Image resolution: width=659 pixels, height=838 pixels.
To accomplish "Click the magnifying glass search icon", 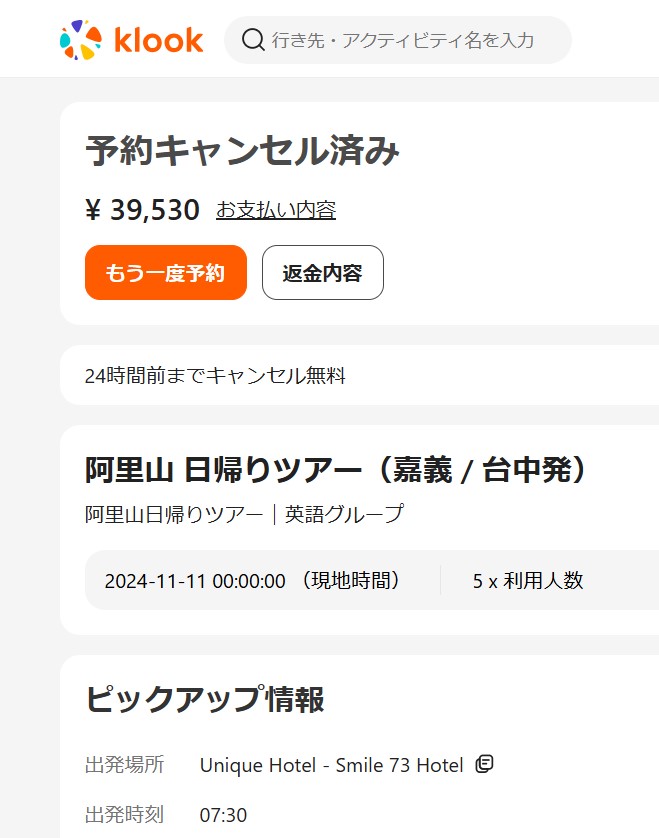I will 254,40.
